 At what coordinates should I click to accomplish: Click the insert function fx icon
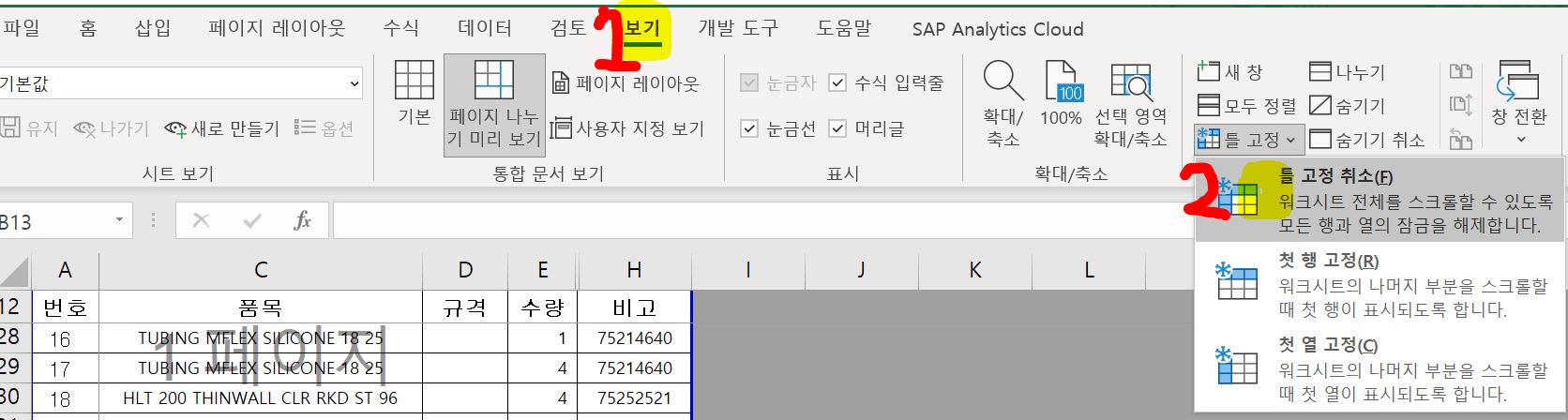point(302,220)
